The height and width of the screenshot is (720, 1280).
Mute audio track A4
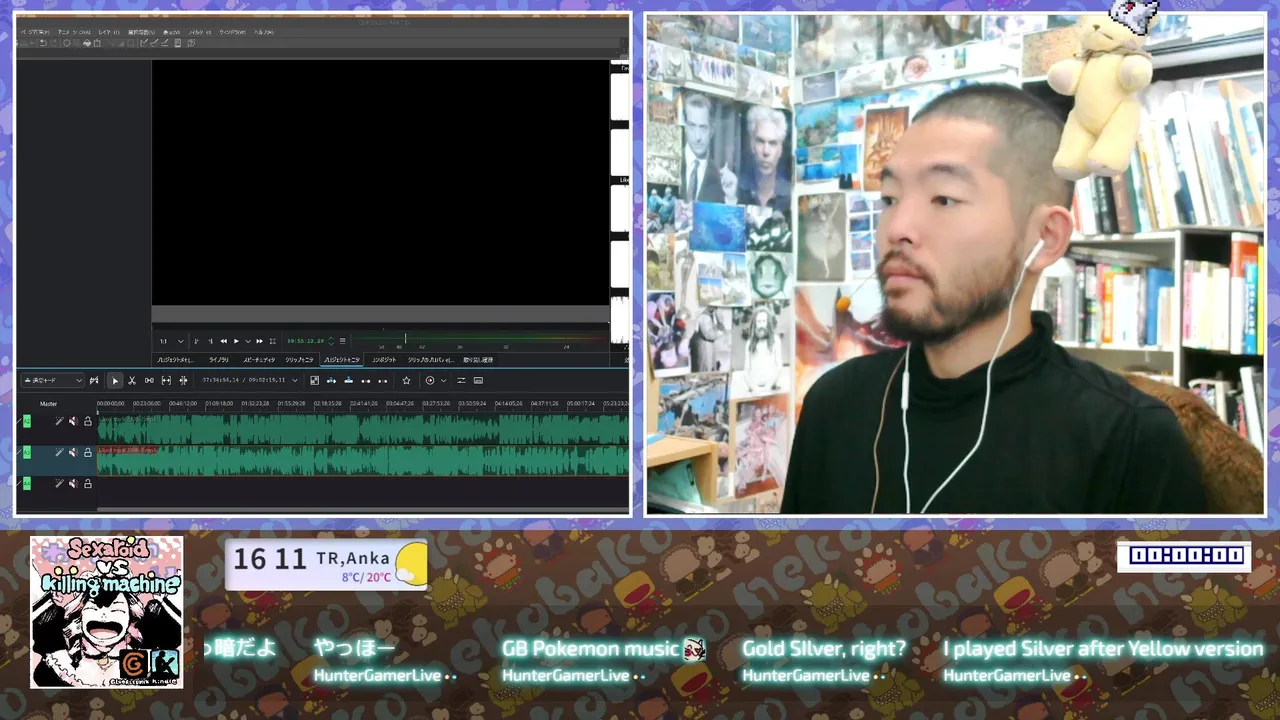[73, 484]
